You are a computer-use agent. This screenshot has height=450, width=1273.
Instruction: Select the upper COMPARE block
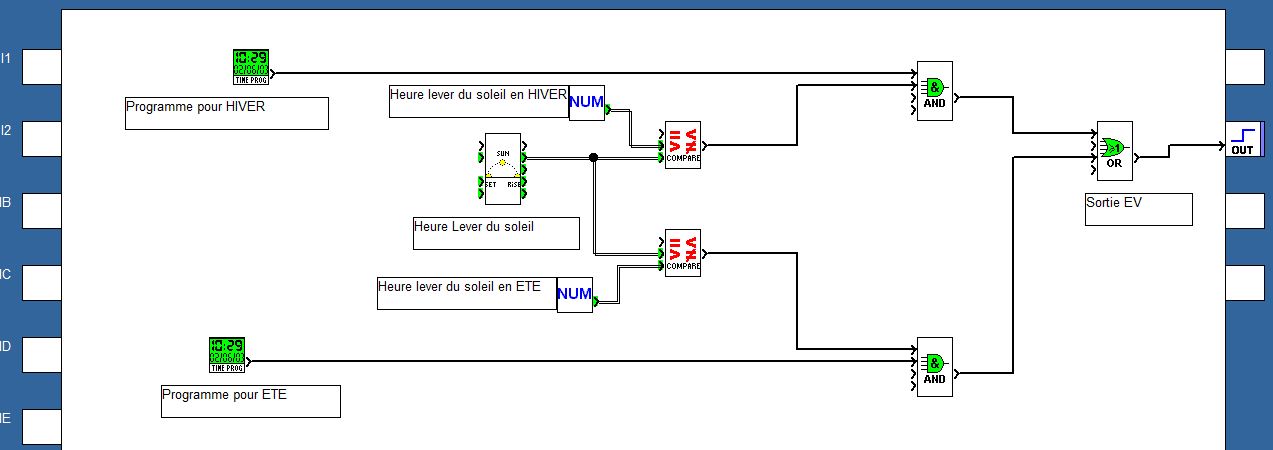tap(683, 145)
